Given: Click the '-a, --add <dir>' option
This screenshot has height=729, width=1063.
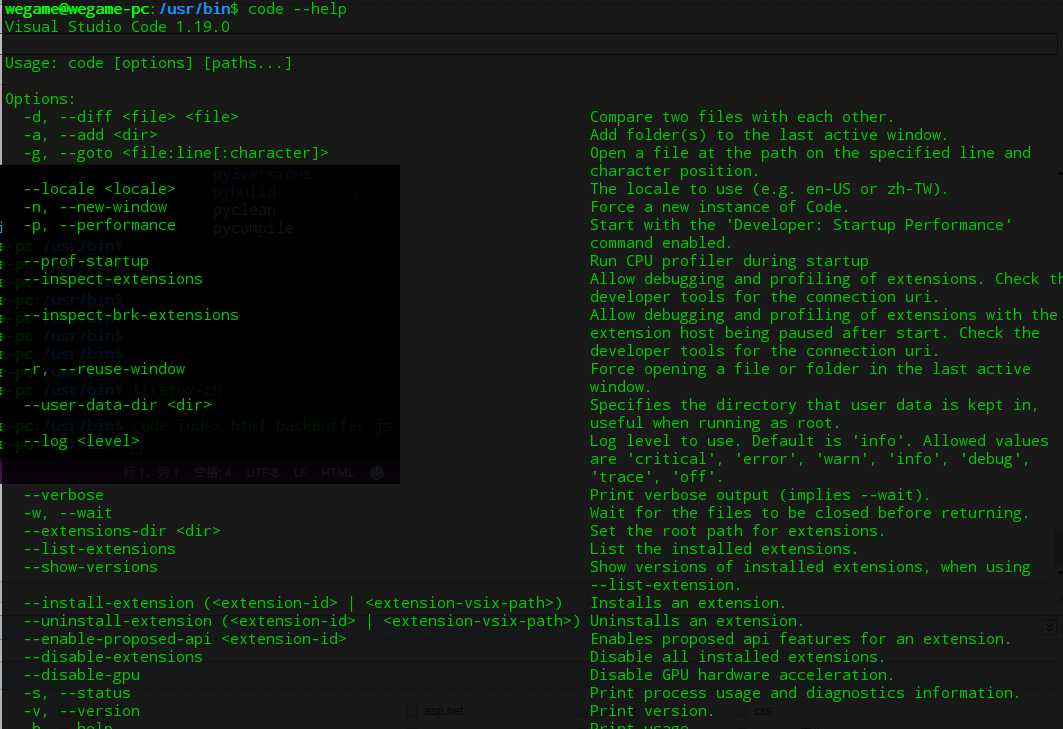Looking at the screenshot, I should coord(90,135).
